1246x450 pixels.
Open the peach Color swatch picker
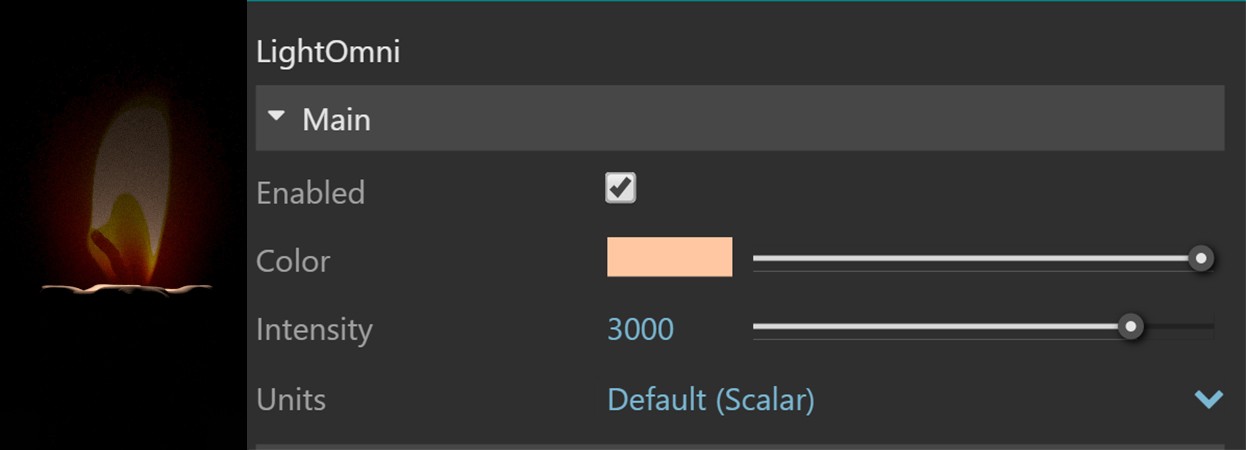(669, 257)
